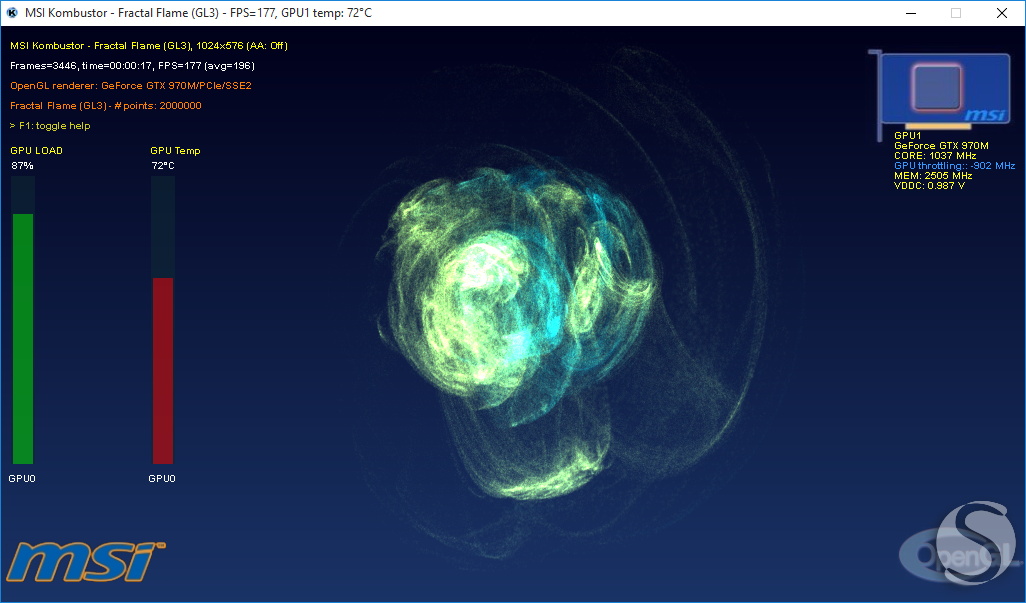Click "OpenGL renderer: GeForce GTX 970M/PCIe/SSE2"
This screenshot has height=603, width=1026.
pos(131,86)
